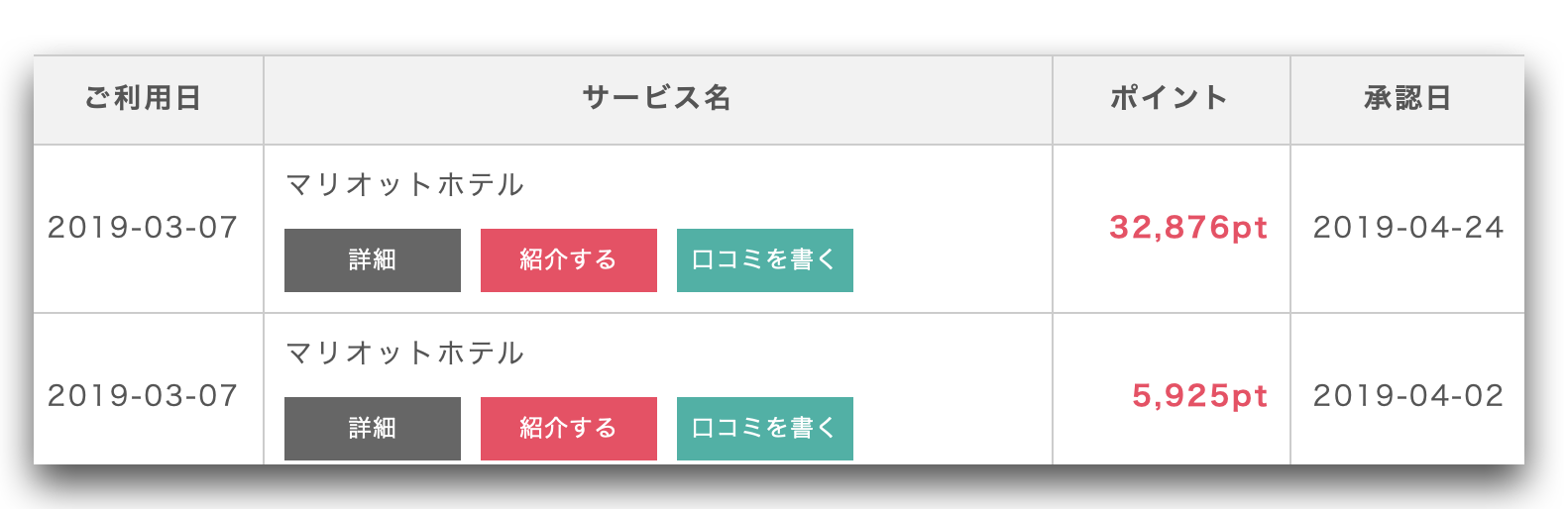Click 紹介する in the 32,876pt row
The image size is (1568, 509).
[x=569, y=260]
